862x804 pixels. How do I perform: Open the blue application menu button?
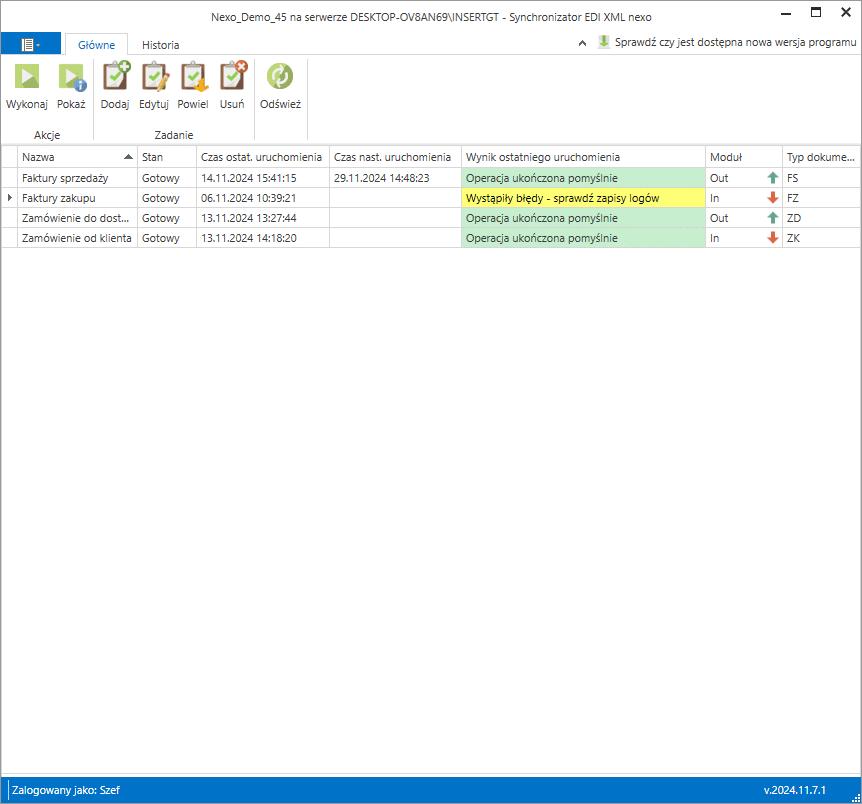tap(31, 44)
